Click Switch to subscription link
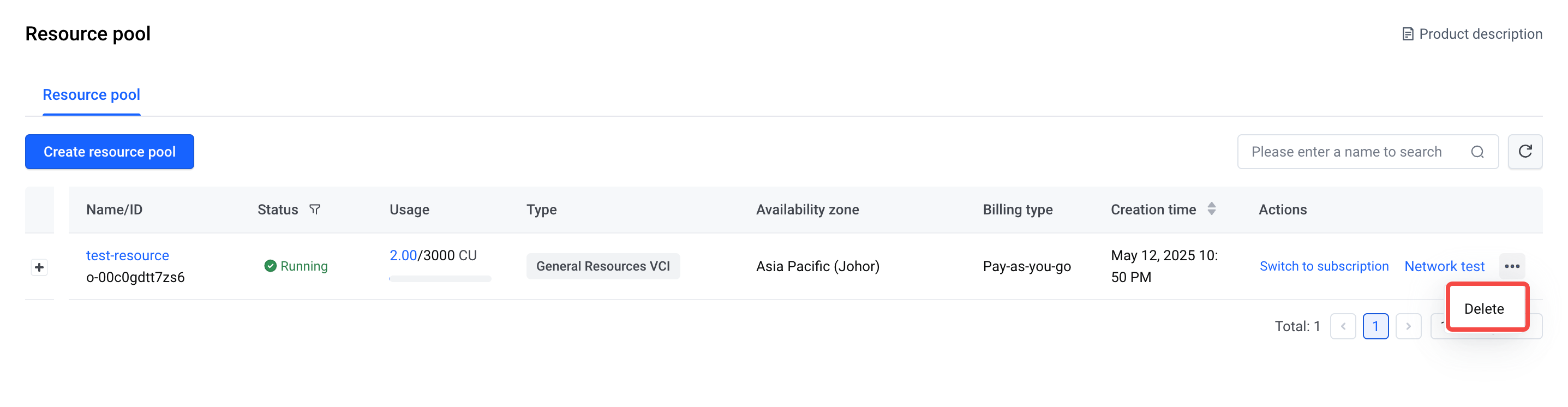1568x407 pixels. 1323,266
